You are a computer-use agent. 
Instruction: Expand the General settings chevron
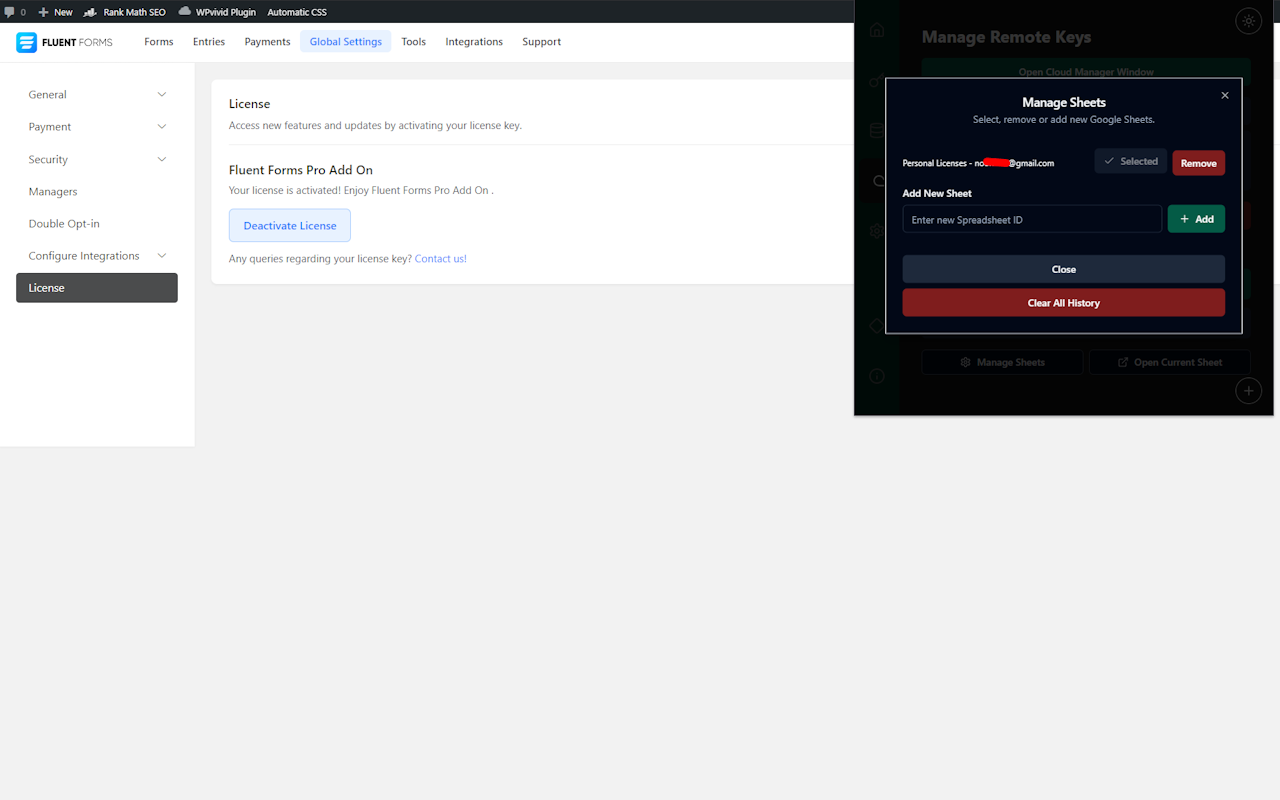pyautogui.click(x=162, y=95)
